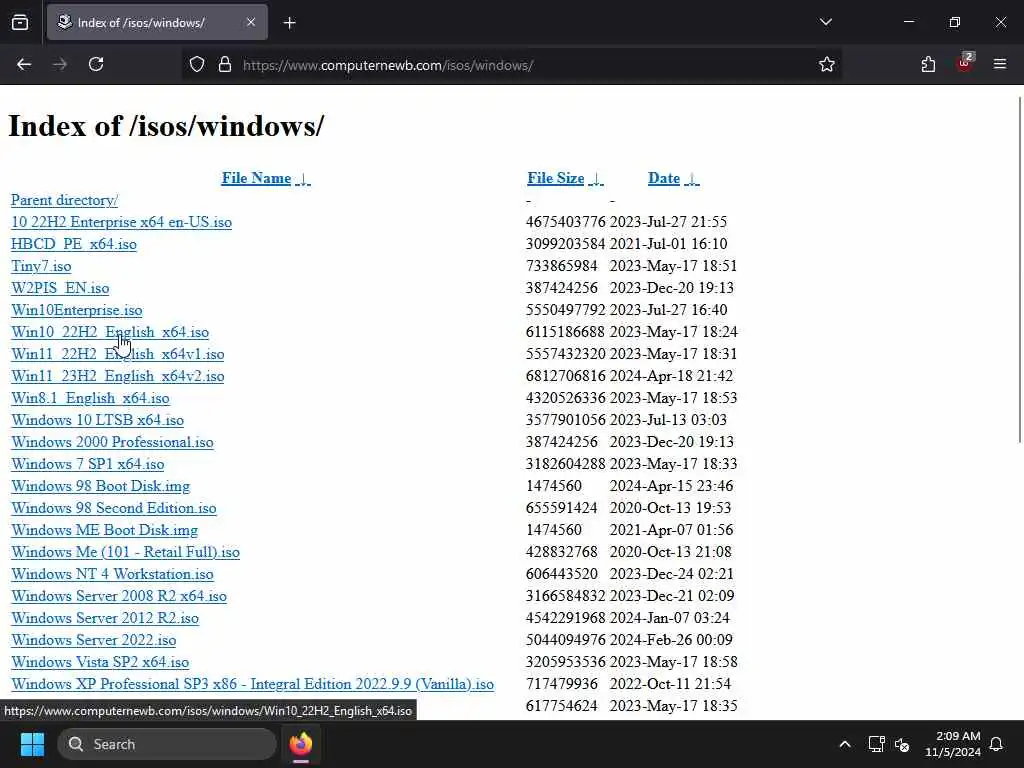
Task: Open the W2PIS_EN.iso link
Action: (x=60, y=288)
